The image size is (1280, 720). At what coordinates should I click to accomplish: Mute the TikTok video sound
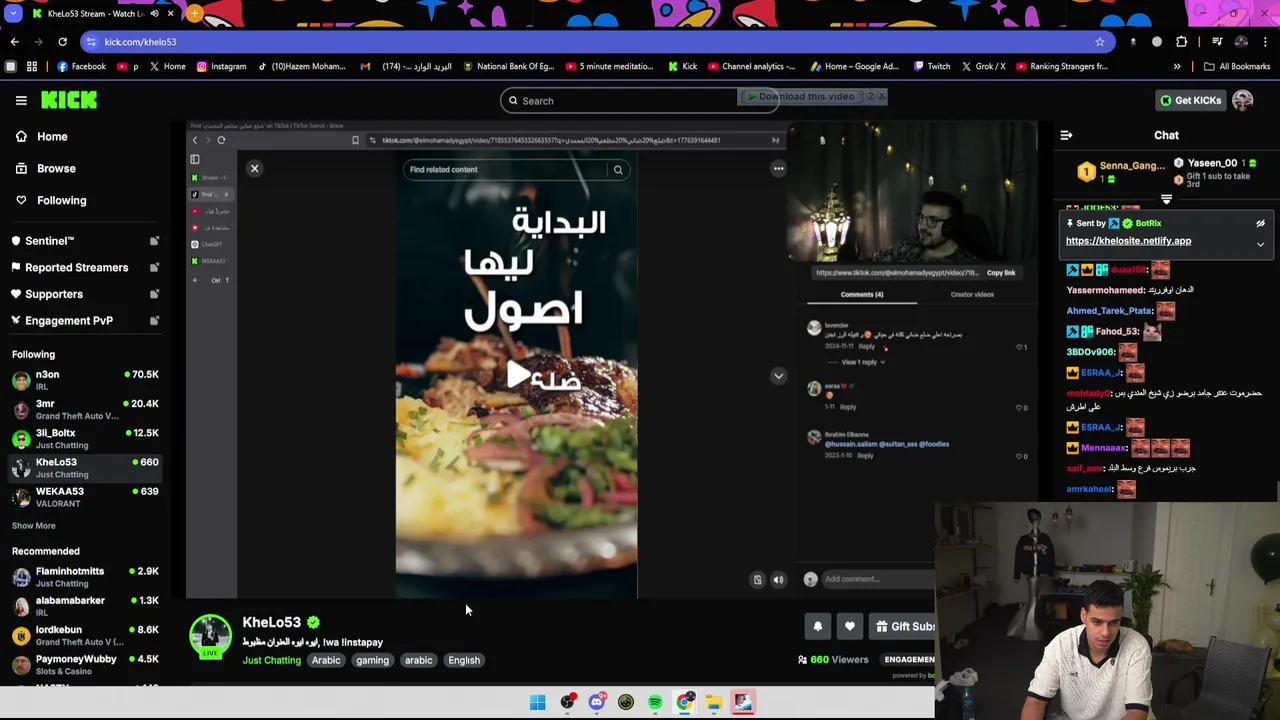click(778, 580)
